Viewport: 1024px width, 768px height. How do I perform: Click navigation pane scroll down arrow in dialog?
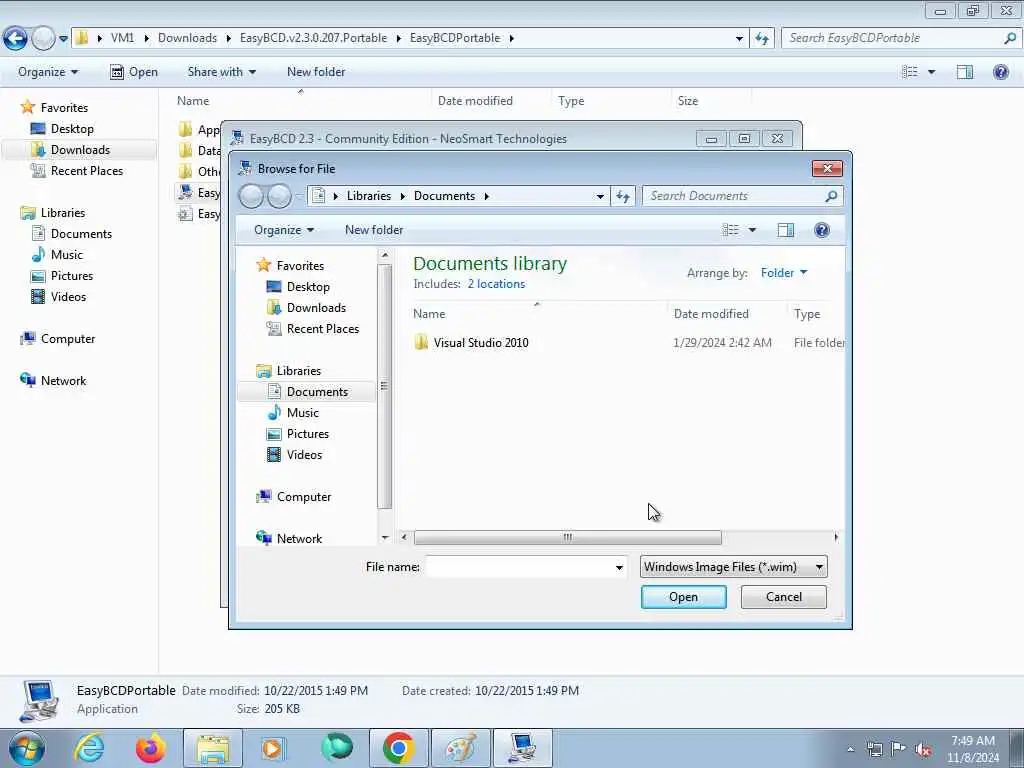pos(385,537)
